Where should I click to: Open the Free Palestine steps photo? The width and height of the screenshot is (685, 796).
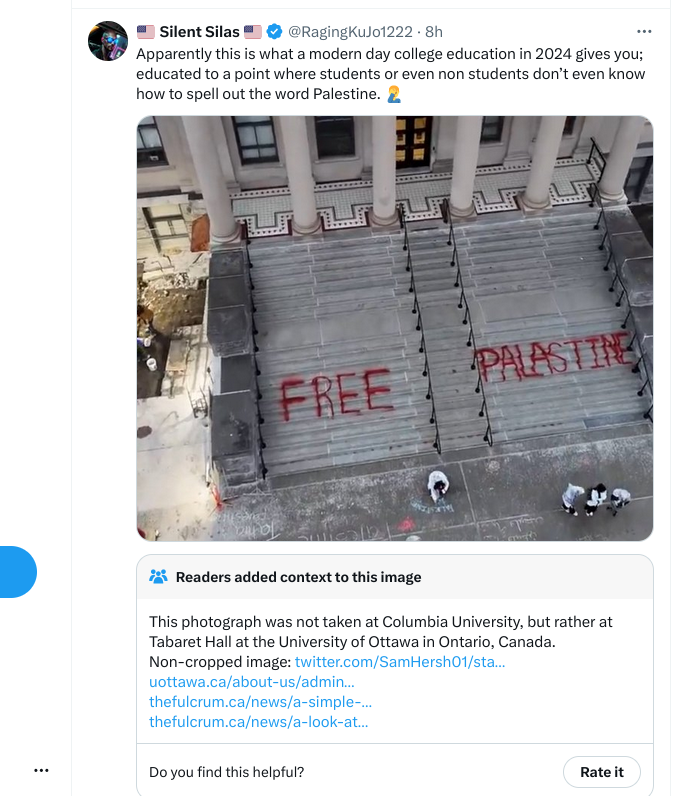point(395,328)
